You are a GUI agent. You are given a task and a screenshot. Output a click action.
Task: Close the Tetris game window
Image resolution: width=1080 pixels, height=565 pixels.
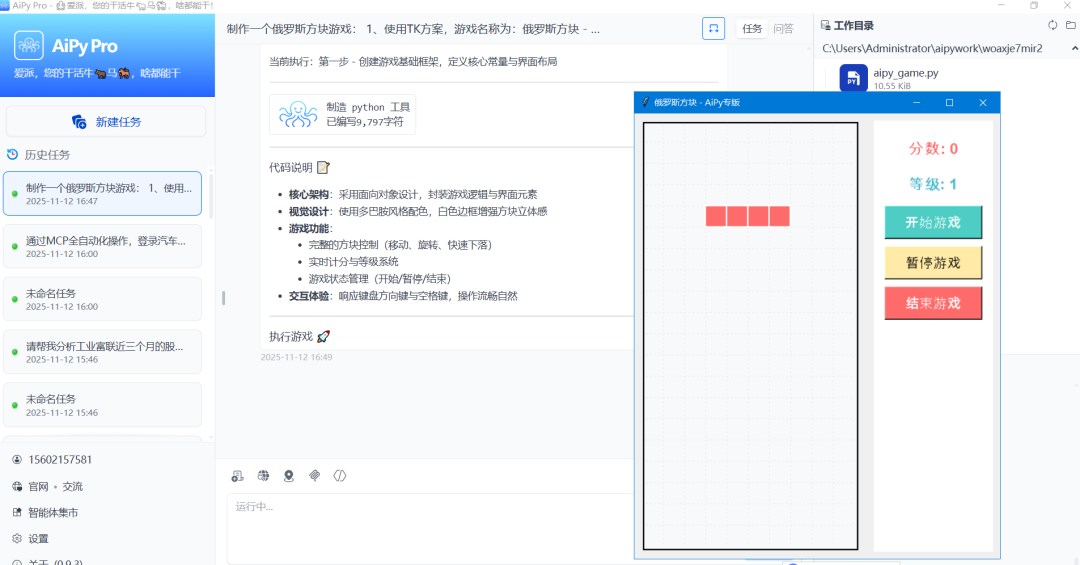[x=983, y=103]
